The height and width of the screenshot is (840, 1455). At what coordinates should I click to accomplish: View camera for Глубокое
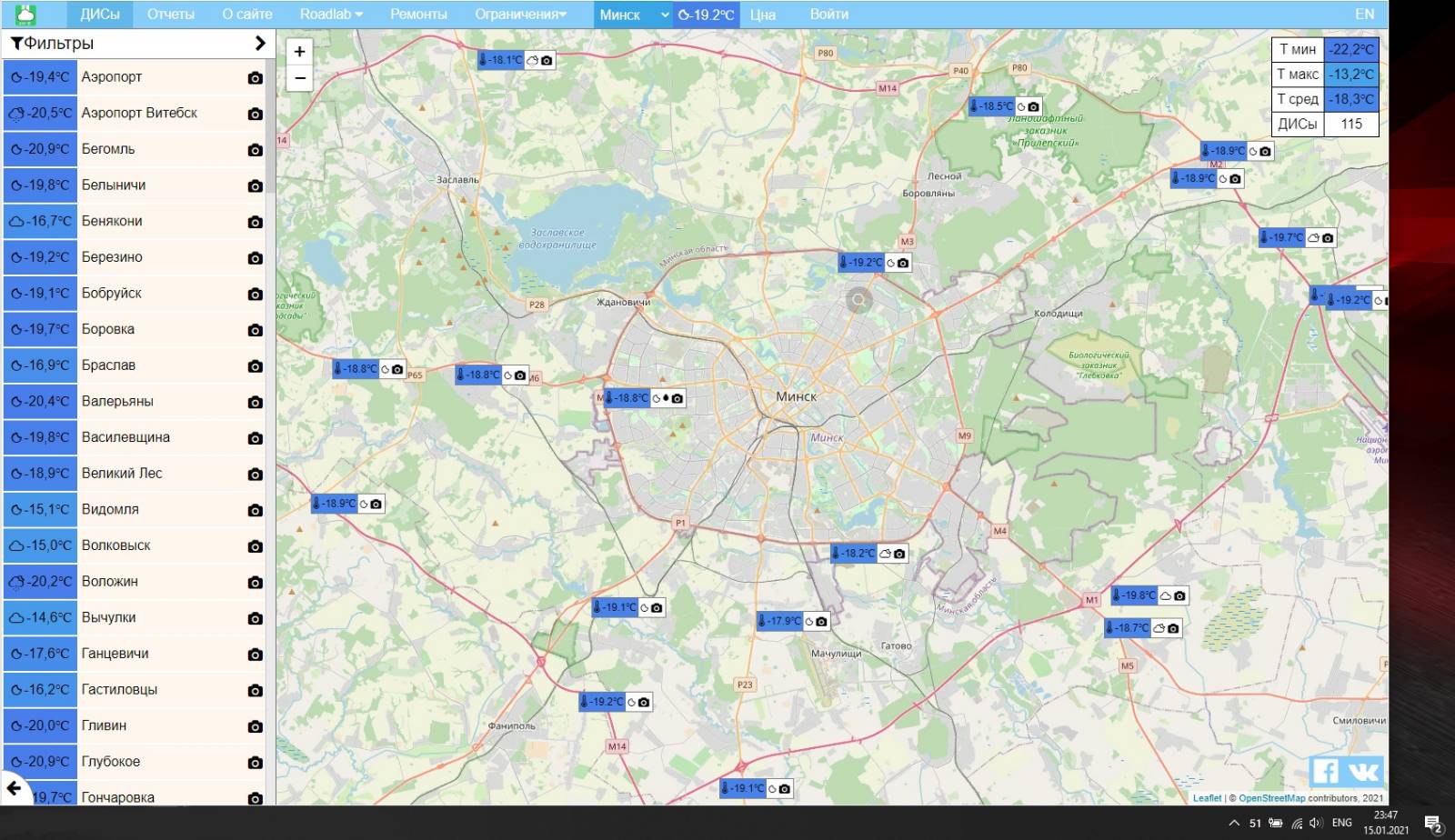pos(256,763)
